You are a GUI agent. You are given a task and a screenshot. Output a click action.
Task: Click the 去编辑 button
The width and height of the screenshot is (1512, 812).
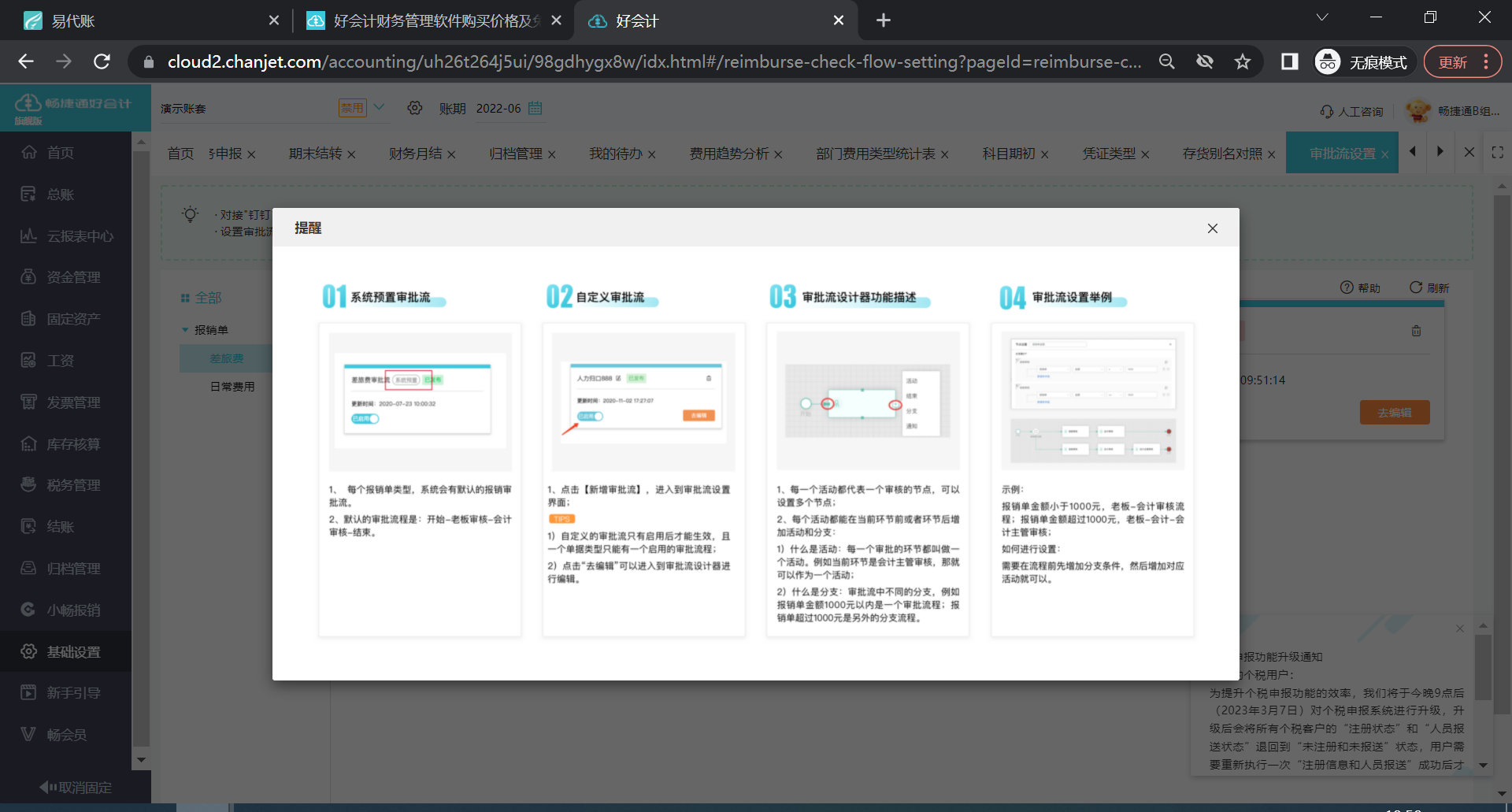[1394, 412]
